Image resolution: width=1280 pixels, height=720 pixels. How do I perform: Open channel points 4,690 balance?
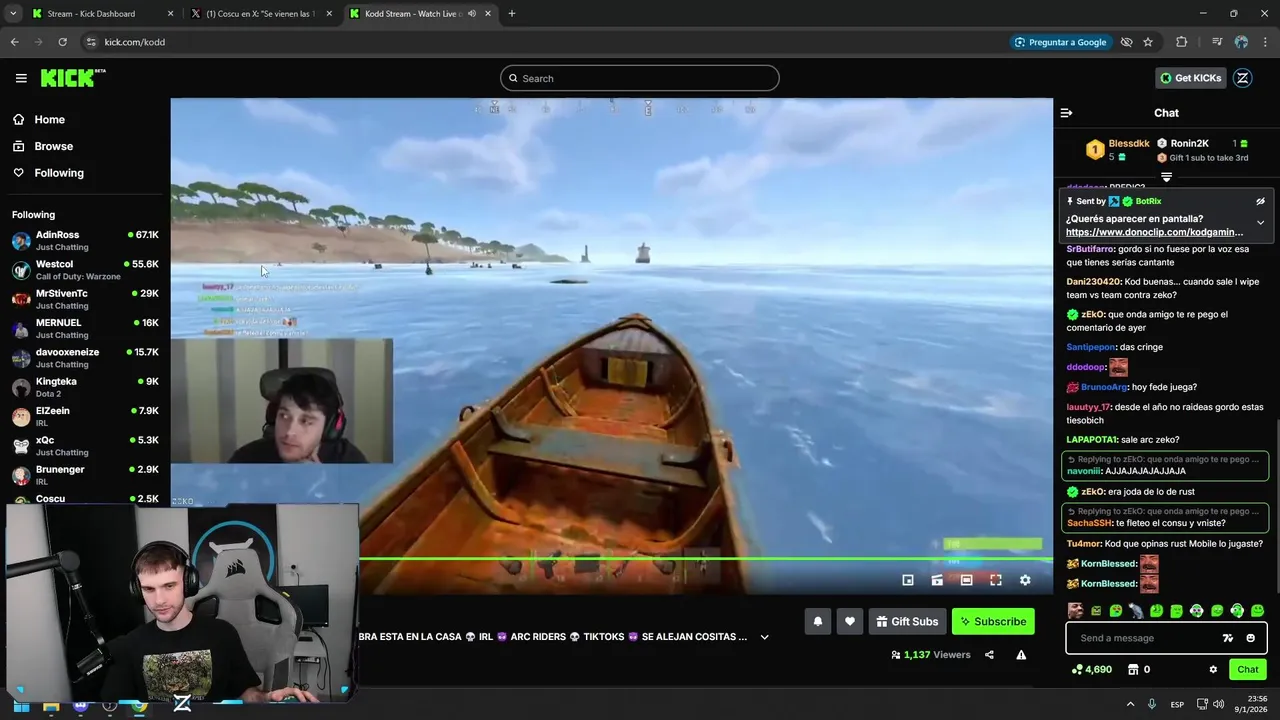click(1091, 669)
